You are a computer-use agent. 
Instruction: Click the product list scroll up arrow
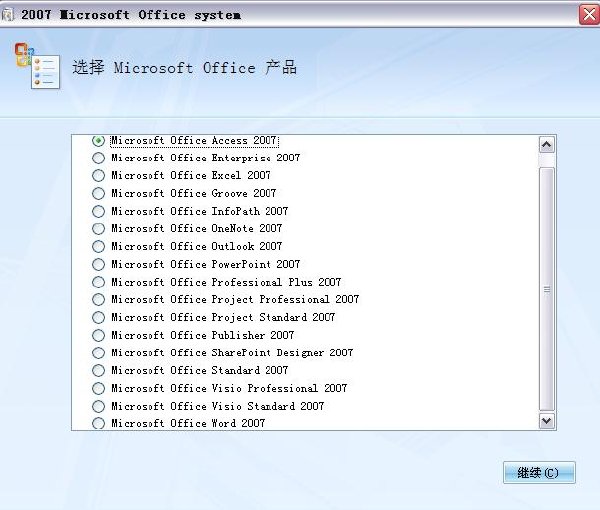[x=547, y=145]
